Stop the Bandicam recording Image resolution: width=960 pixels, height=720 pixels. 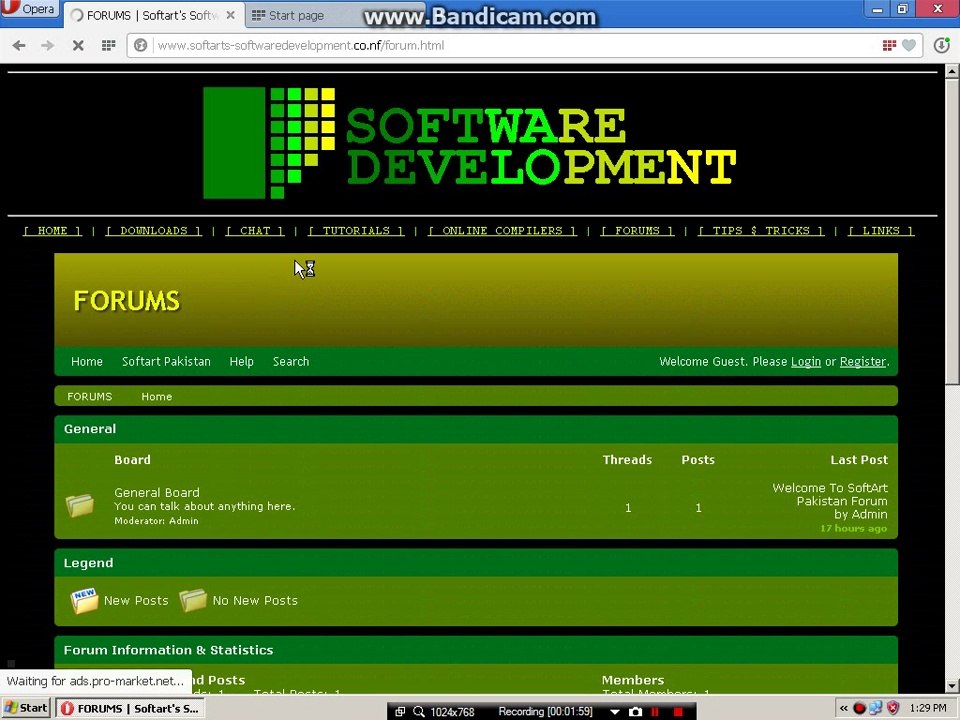point(677,711)
